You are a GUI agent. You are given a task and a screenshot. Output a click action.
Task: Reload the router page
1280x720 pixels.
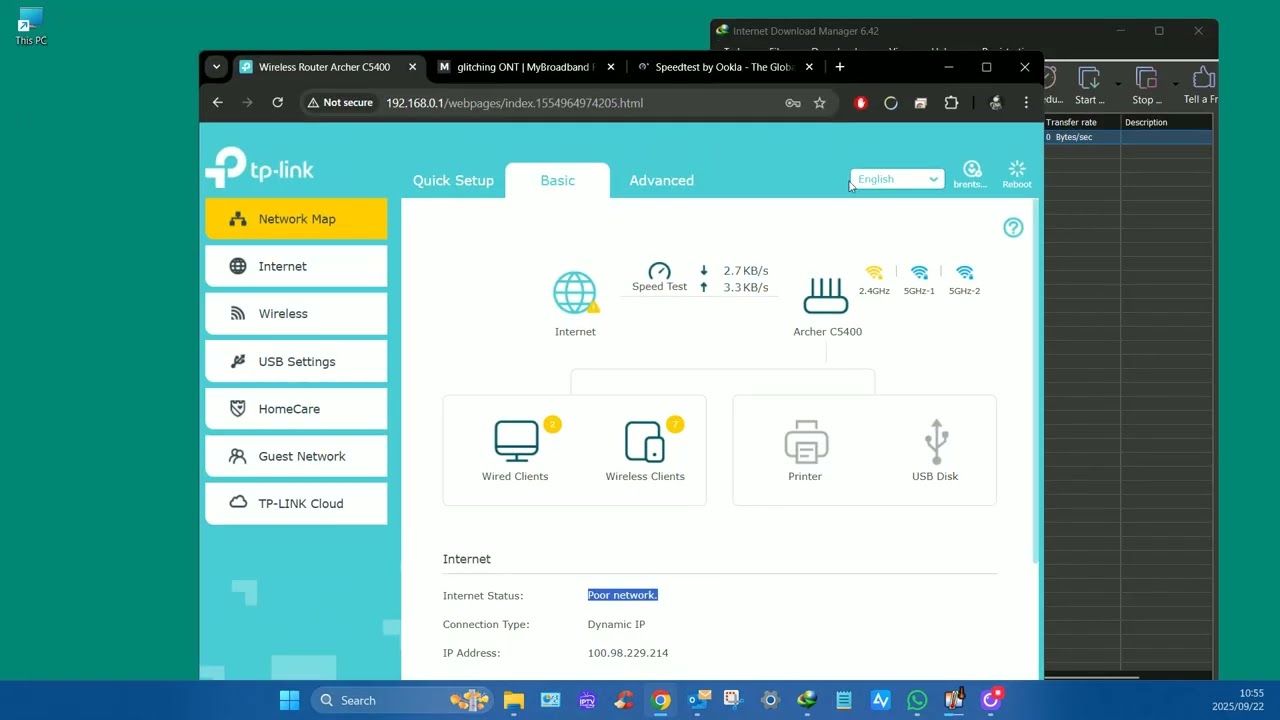click(x=278, y=102)
